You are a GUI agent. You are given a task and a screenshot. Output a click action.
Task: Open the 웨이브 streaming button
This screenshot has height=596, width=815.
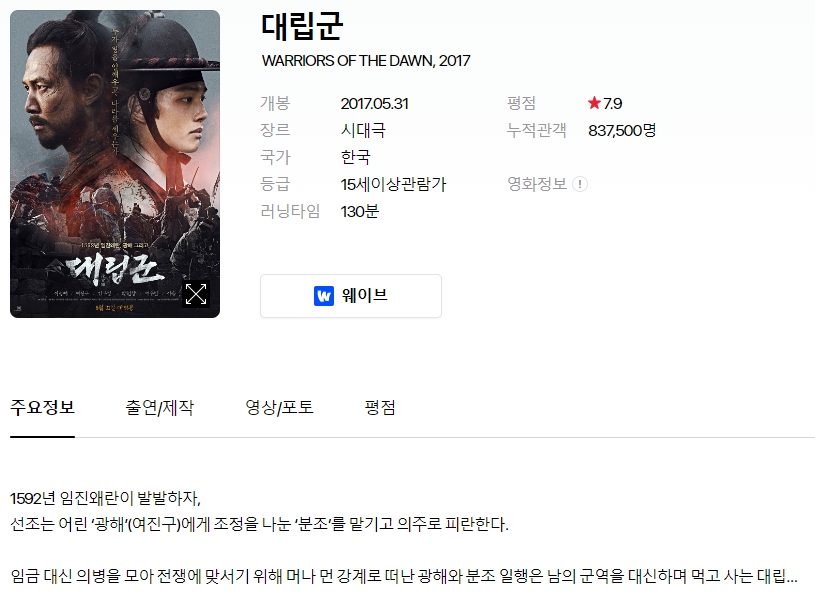click(351, 296)
